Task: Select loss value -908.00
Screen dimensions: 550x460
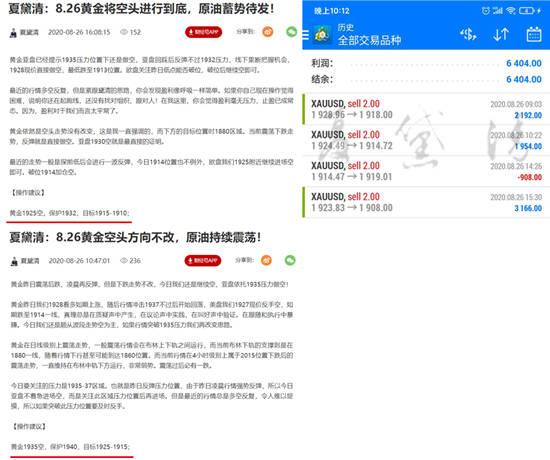Action: pos(530,177)
